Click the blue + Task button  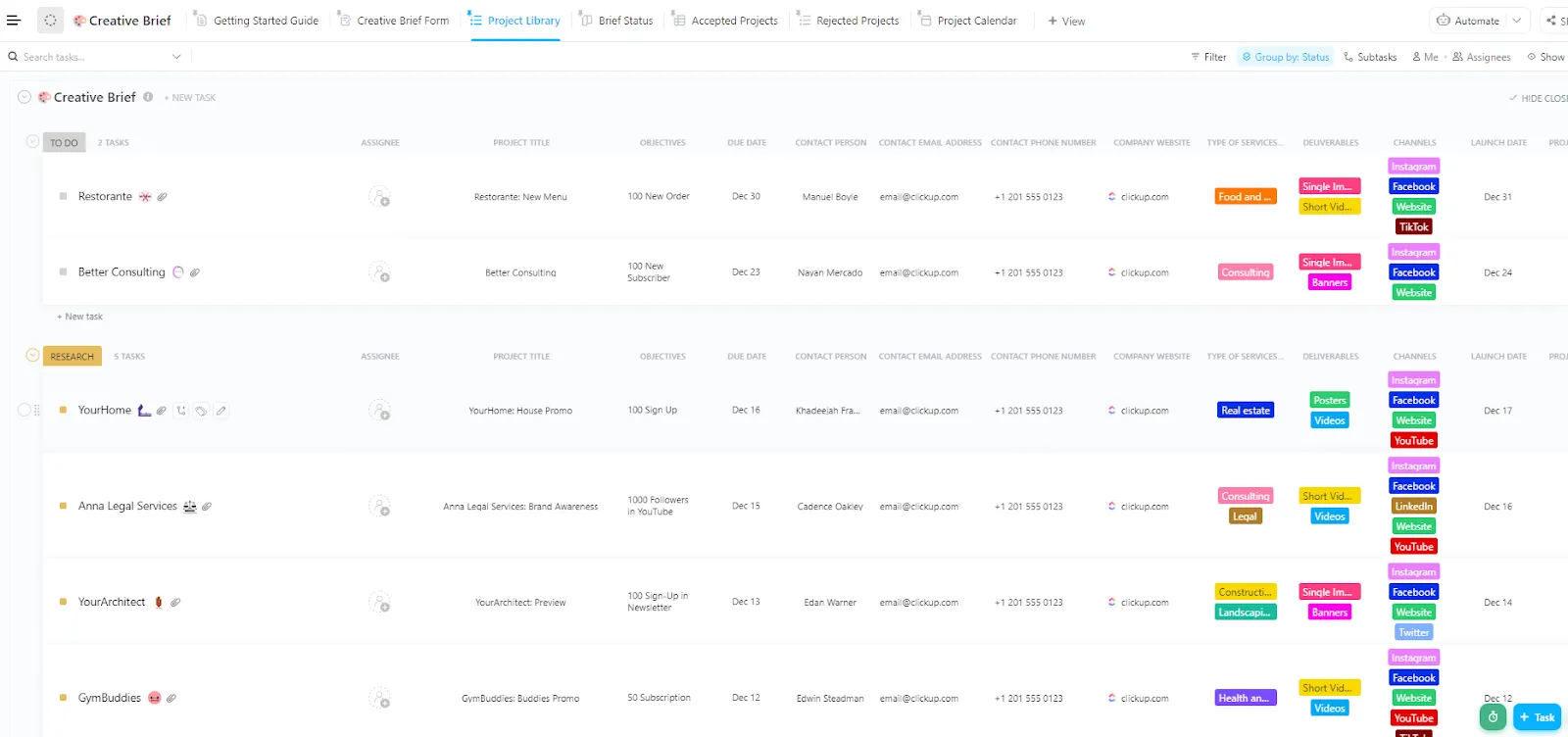[1537, 717]
